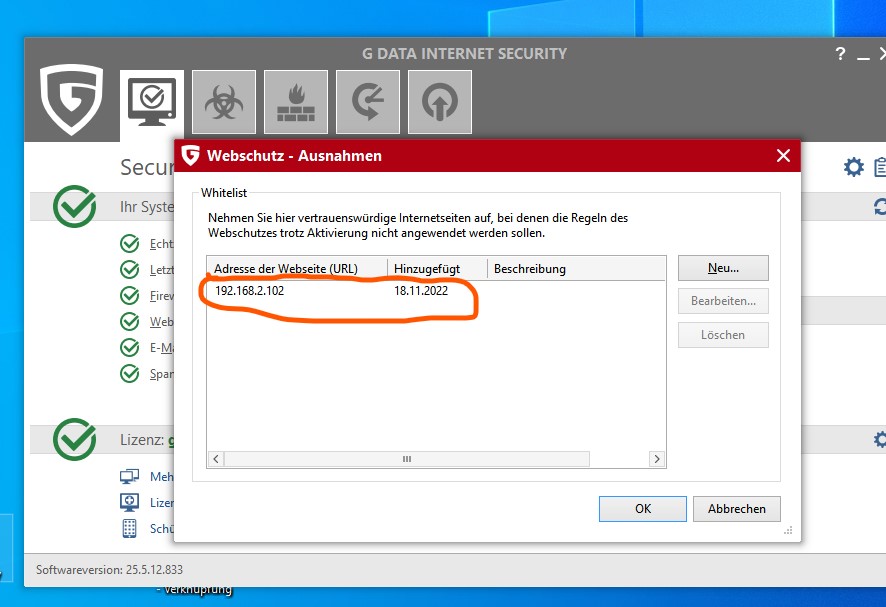
Task: Click the help question mark icon
Action: click(840, 55)
